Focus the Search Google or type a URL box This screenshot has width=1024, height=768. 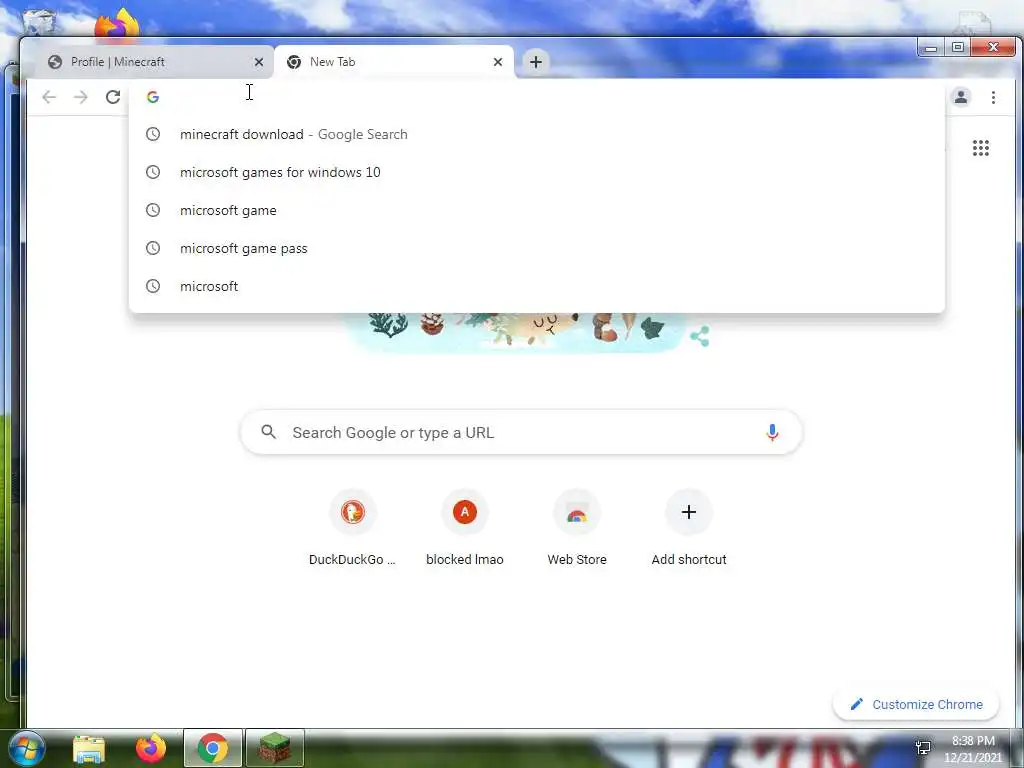coord(521,432)
